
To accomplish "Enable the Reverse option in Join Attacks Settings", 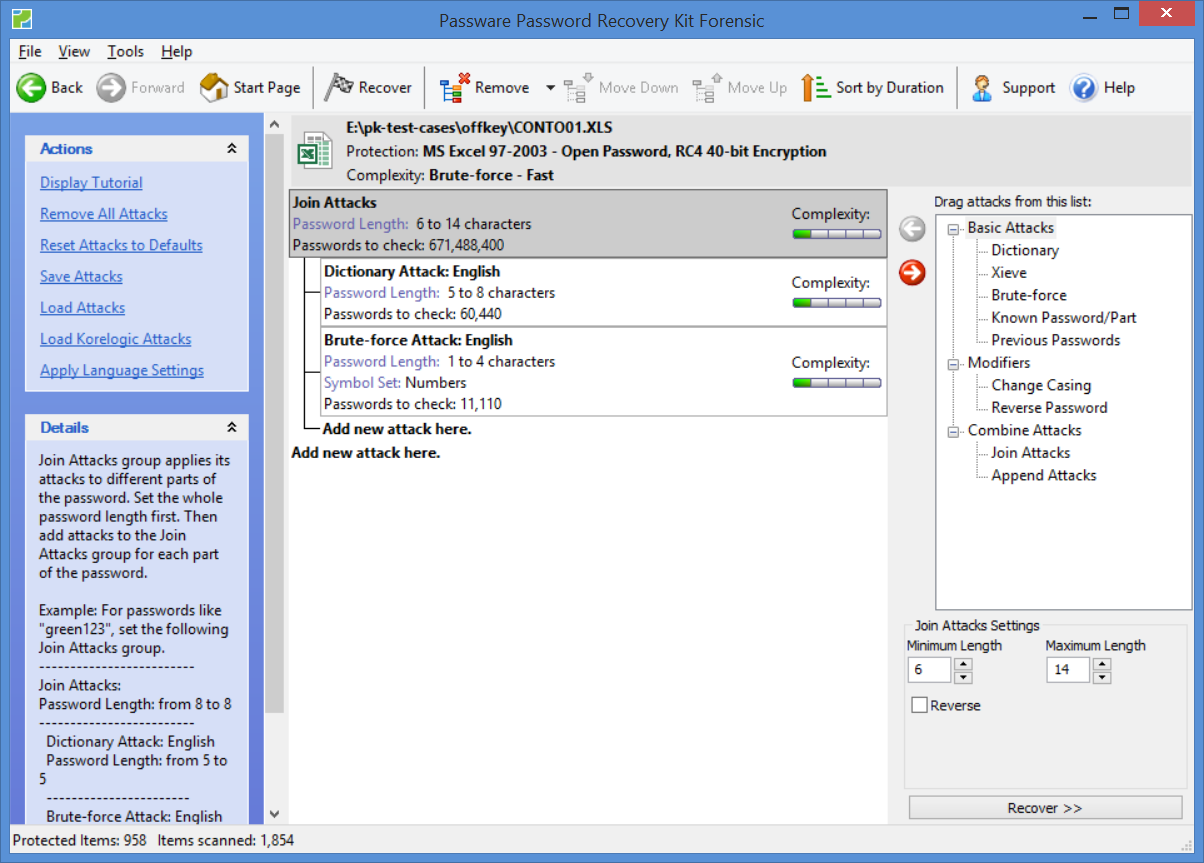I will click(x=920, y=705).
